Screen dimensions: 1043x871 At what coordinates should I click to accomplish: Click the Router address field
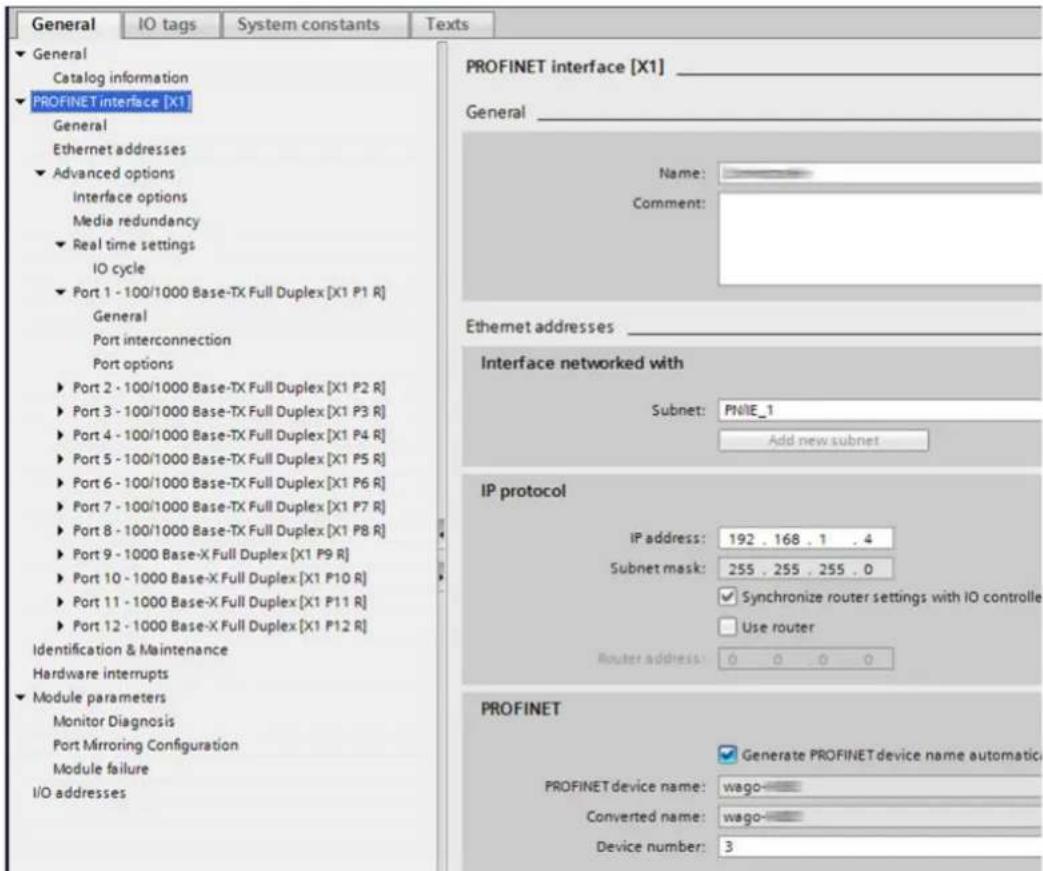[x=806, y=659]
